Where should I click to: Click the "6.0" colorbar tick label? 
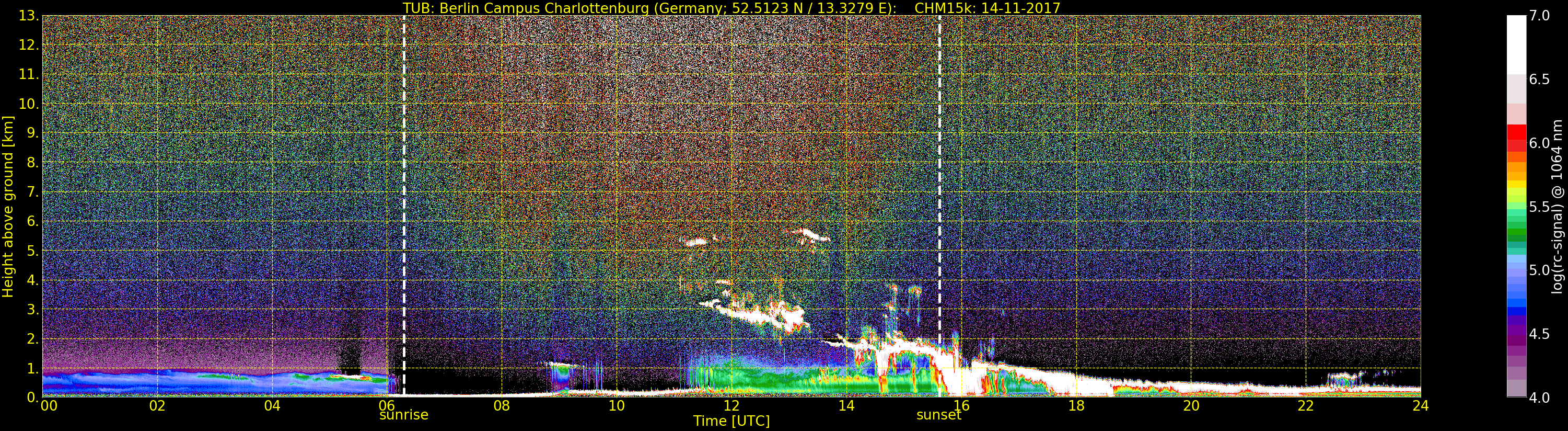click(x=1539, y=143)
